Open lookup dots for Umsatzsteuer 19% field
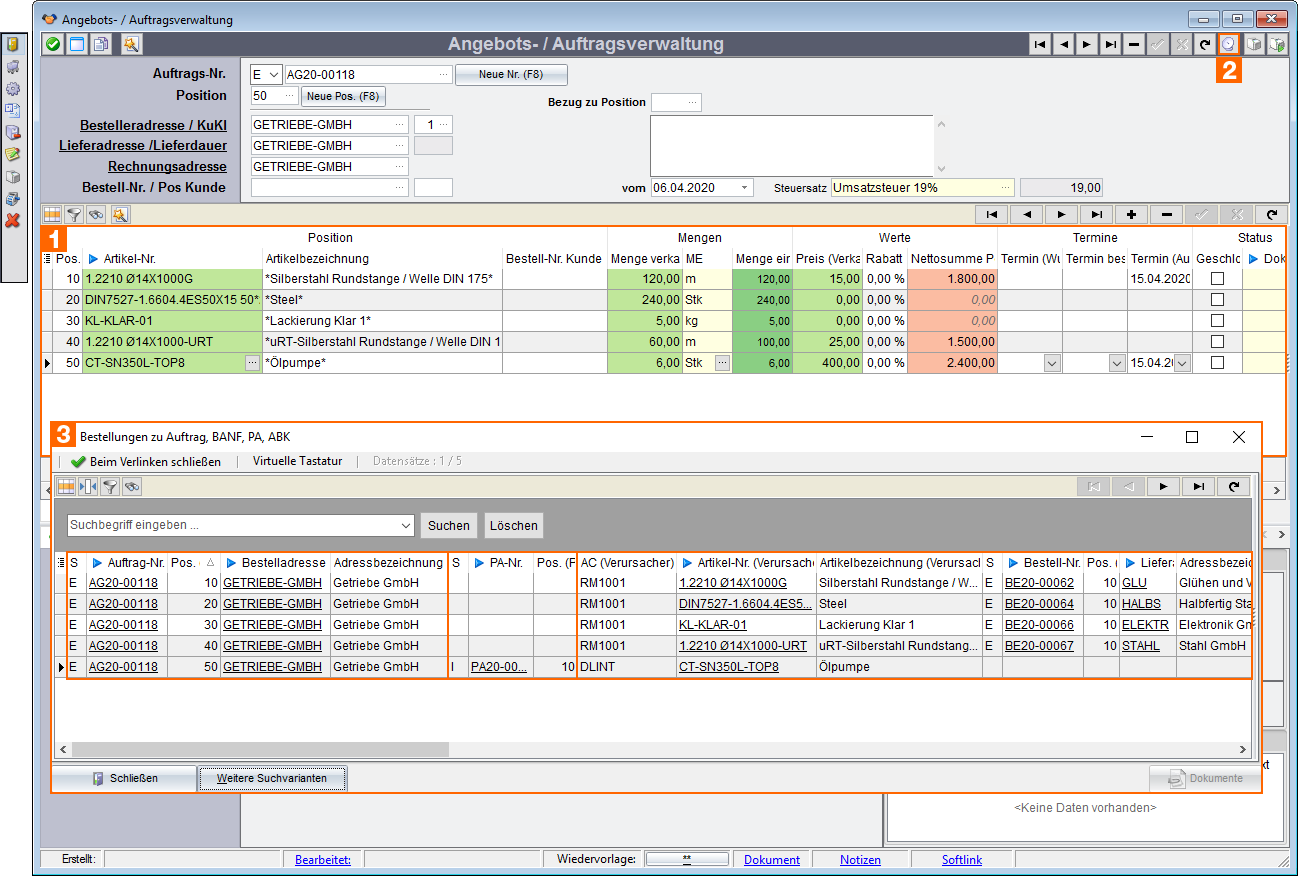The height and width of the screenshot is (876, 1298). (1006, 187)
